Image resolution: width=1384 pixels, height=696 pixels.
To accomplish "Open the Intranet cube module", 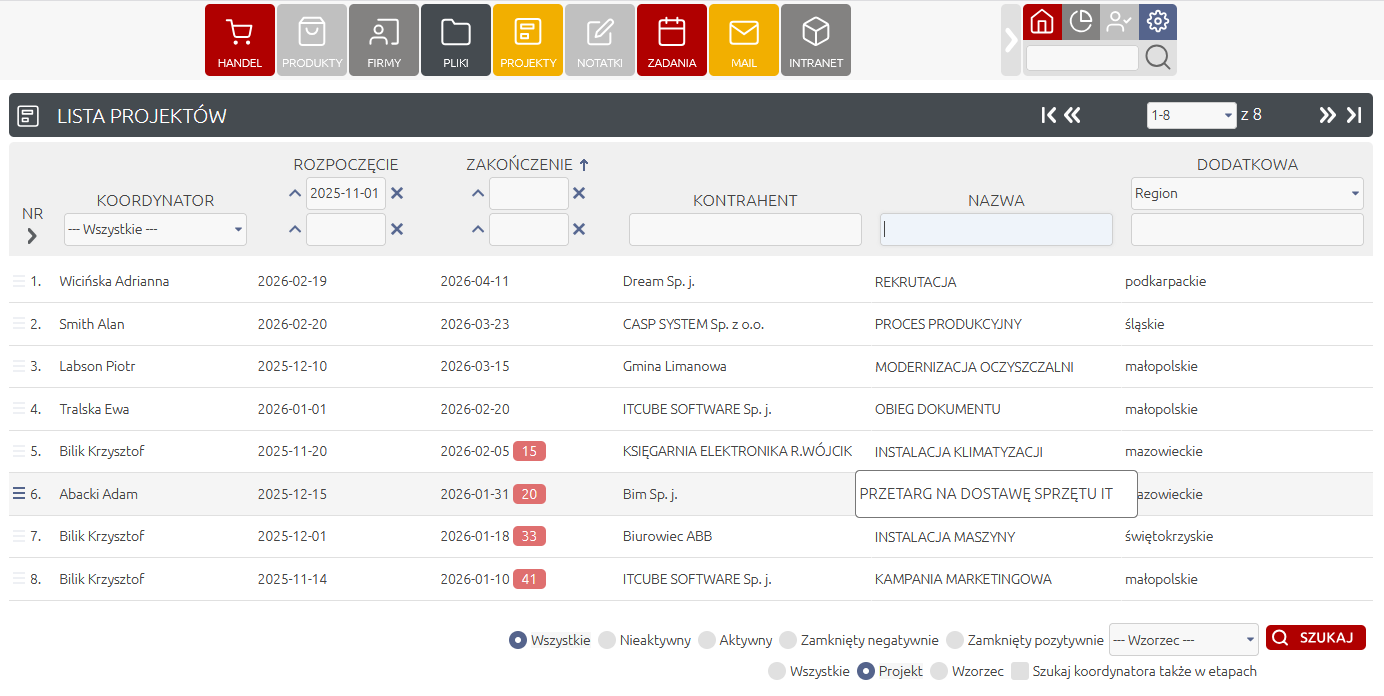I will (x=815, y=40).
